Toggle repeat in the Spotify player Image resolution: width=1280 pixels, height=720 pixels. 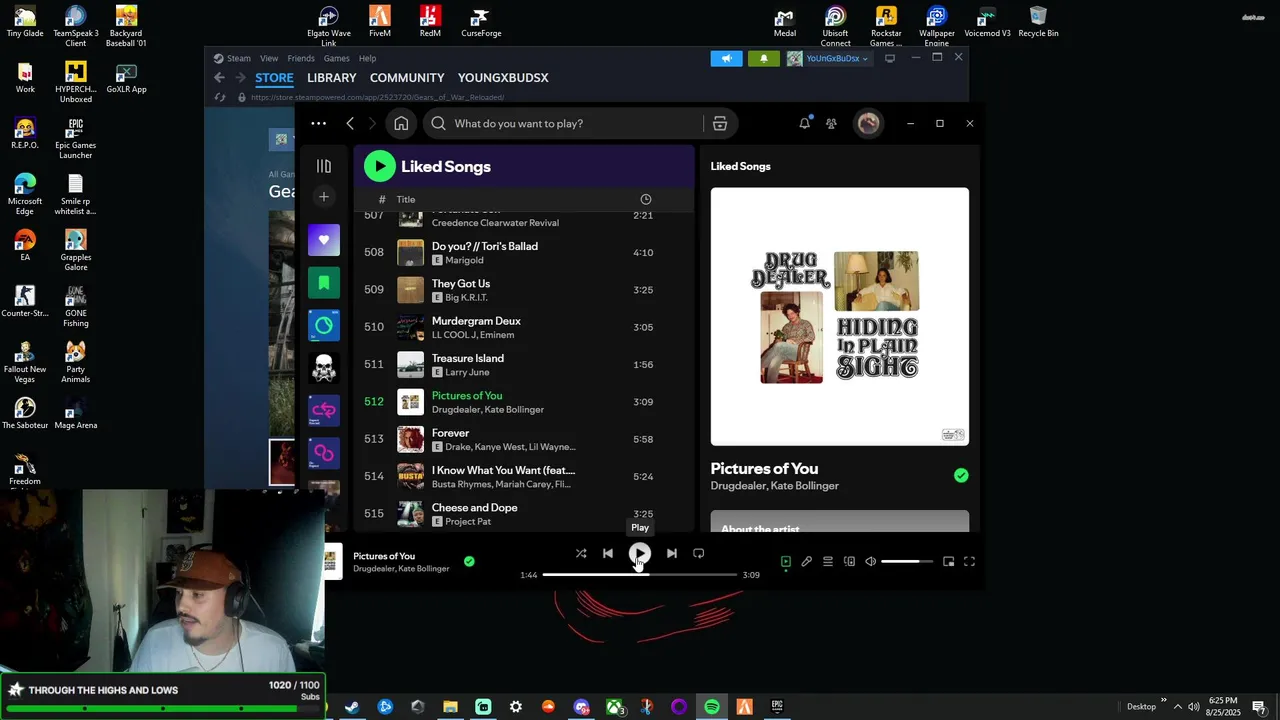699,553
